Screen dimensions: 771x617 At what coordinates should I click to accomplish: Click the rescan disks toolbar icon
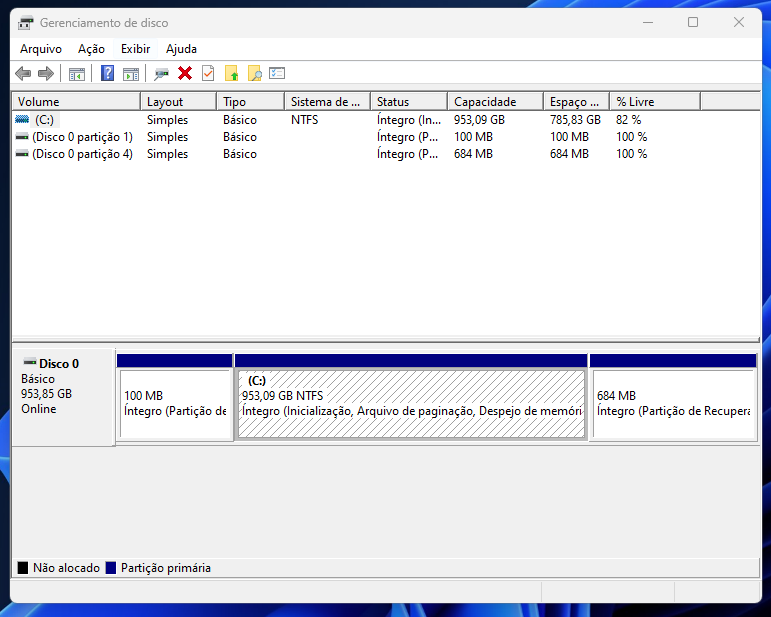click(x=161, y=74)
